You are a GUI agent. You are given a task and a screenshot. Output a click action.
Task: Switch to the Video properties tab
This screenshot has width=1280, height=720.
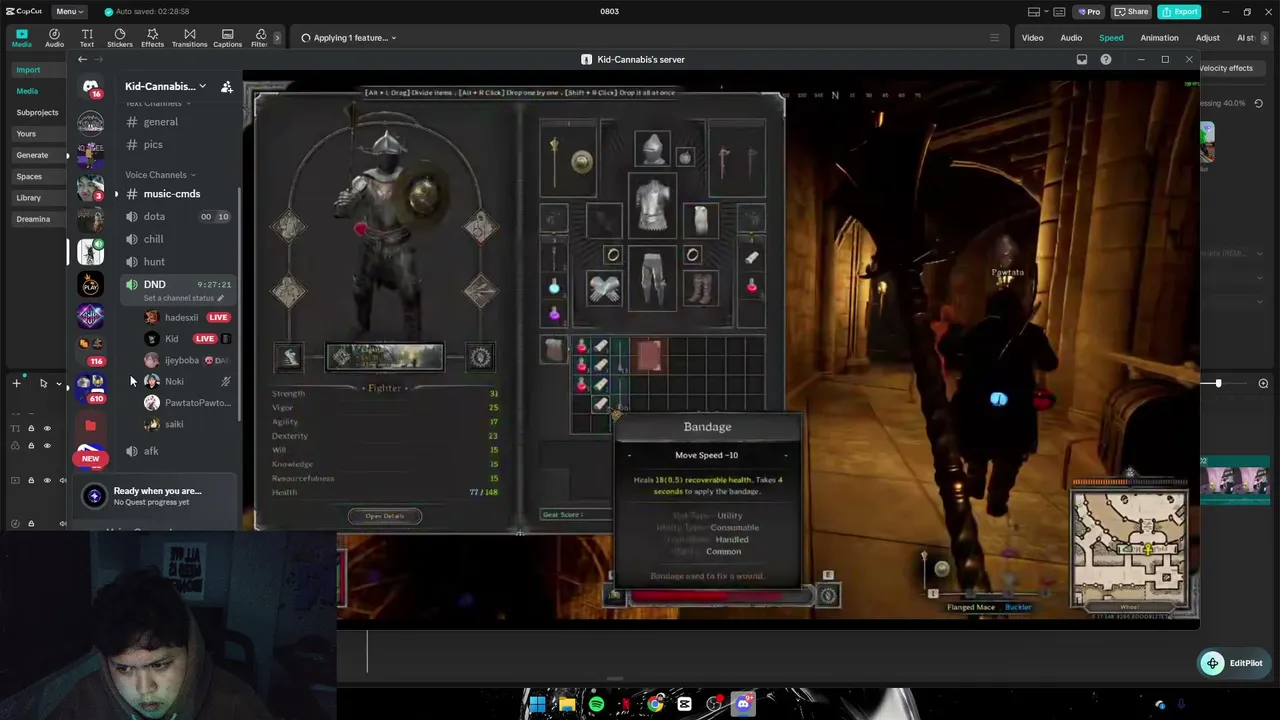pos(1032,38)
